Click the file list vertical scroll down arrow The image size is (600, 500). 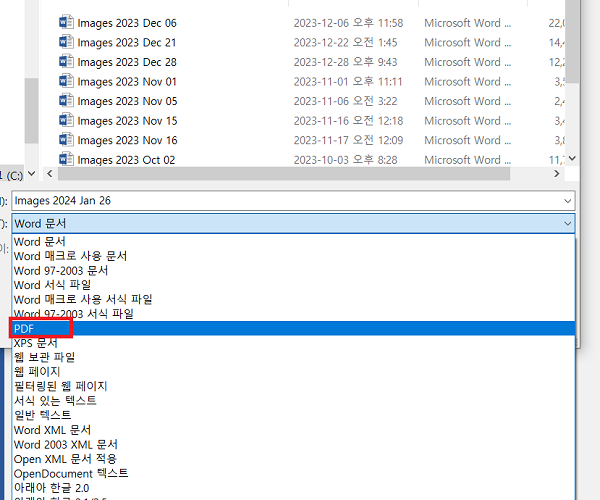[572, 158]
